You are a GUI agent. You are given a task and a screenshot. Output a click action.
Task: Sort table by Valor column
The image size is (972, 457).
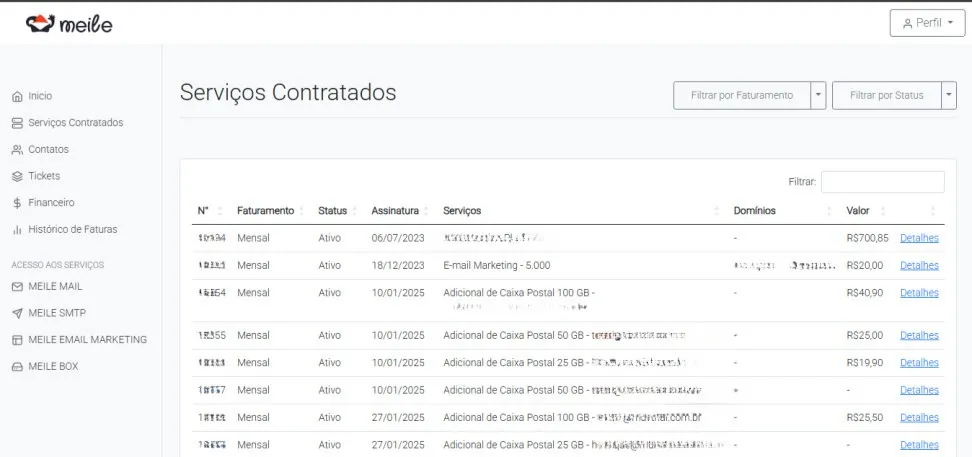[x=866, y=211]
